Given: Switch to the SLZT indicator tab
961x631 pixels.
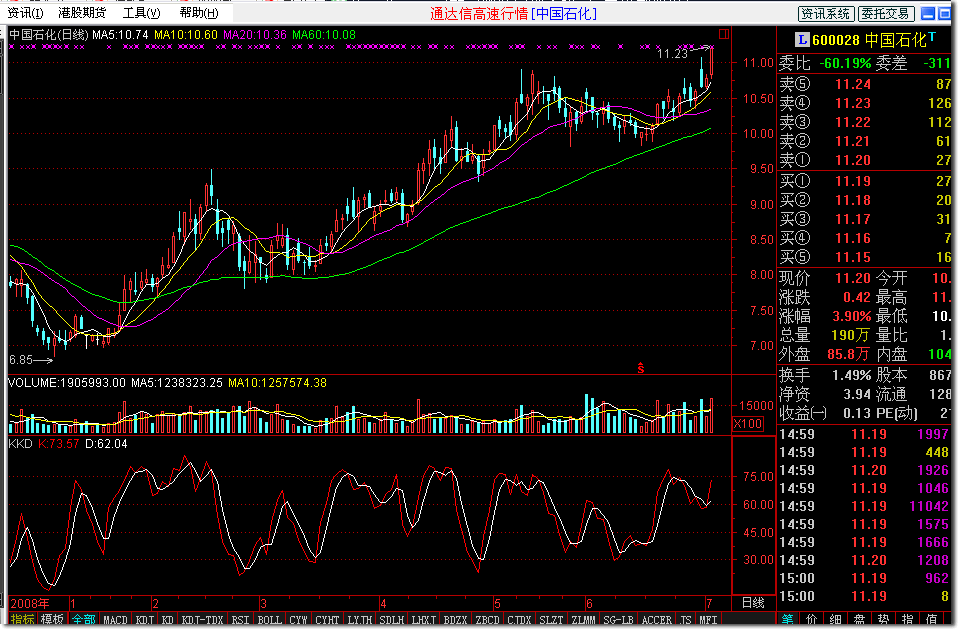Looking at the screenshot, I should 551,620.
